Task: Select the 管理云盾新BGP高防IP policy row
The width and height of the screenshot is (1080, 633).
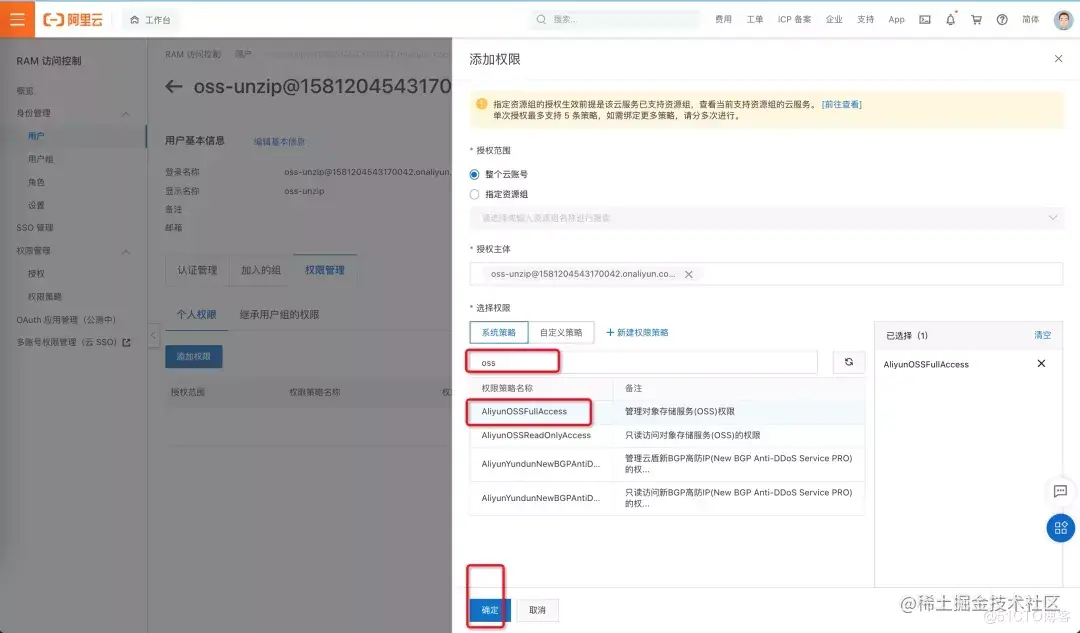Action: click(x=667, y=464)
